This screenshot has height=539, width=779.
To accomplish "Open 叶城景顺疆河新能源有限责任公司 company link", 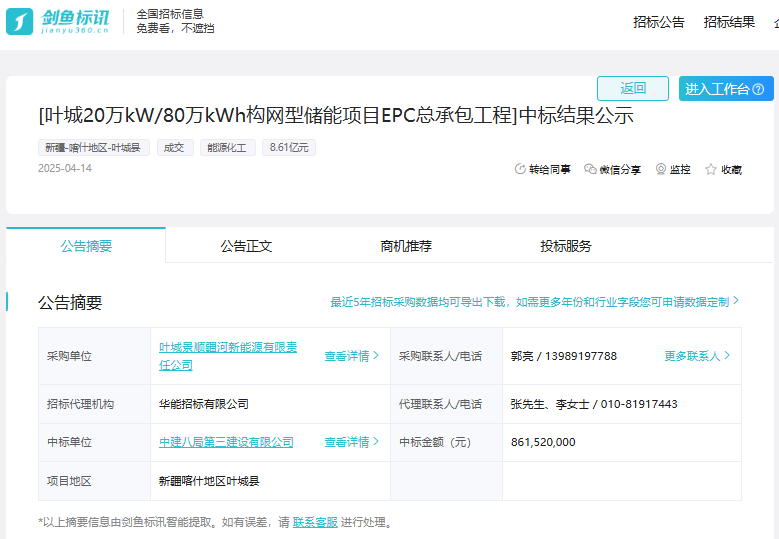I will (228, 356).
